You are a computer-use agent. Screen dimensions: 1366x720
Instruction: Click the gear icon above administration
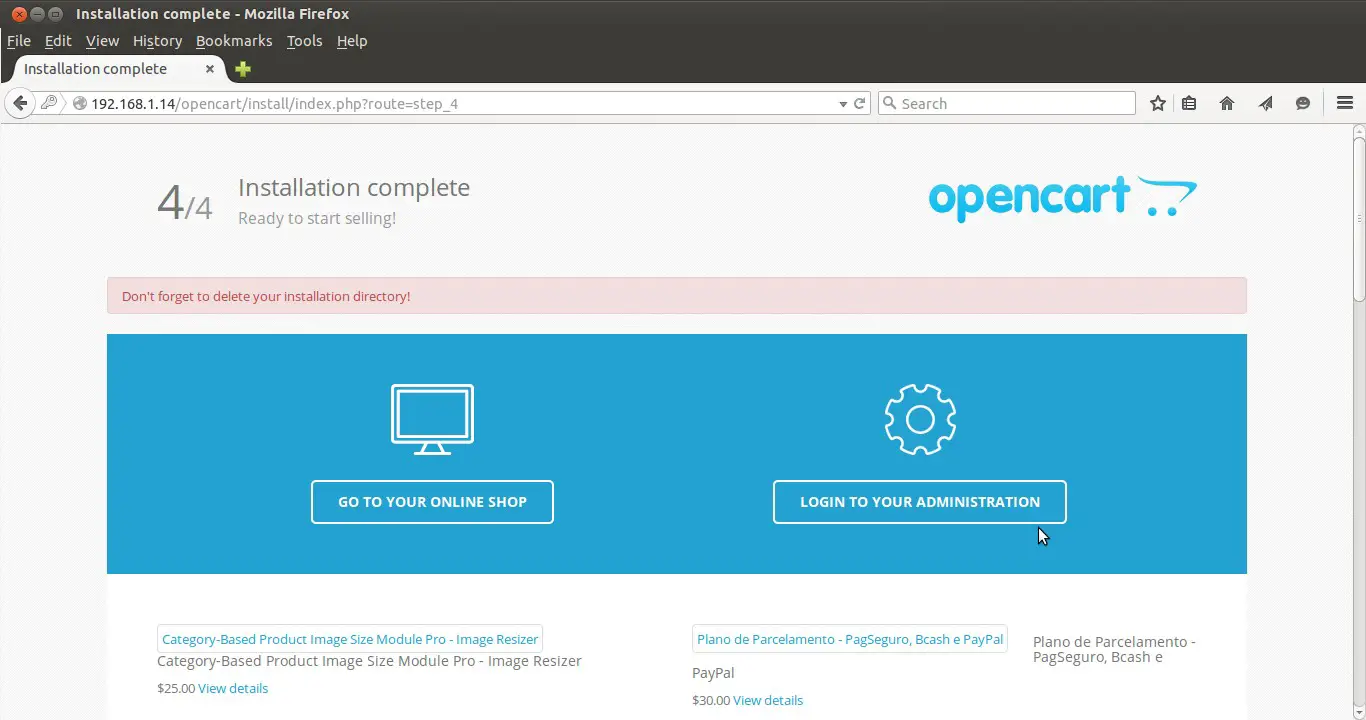point(920,419)
